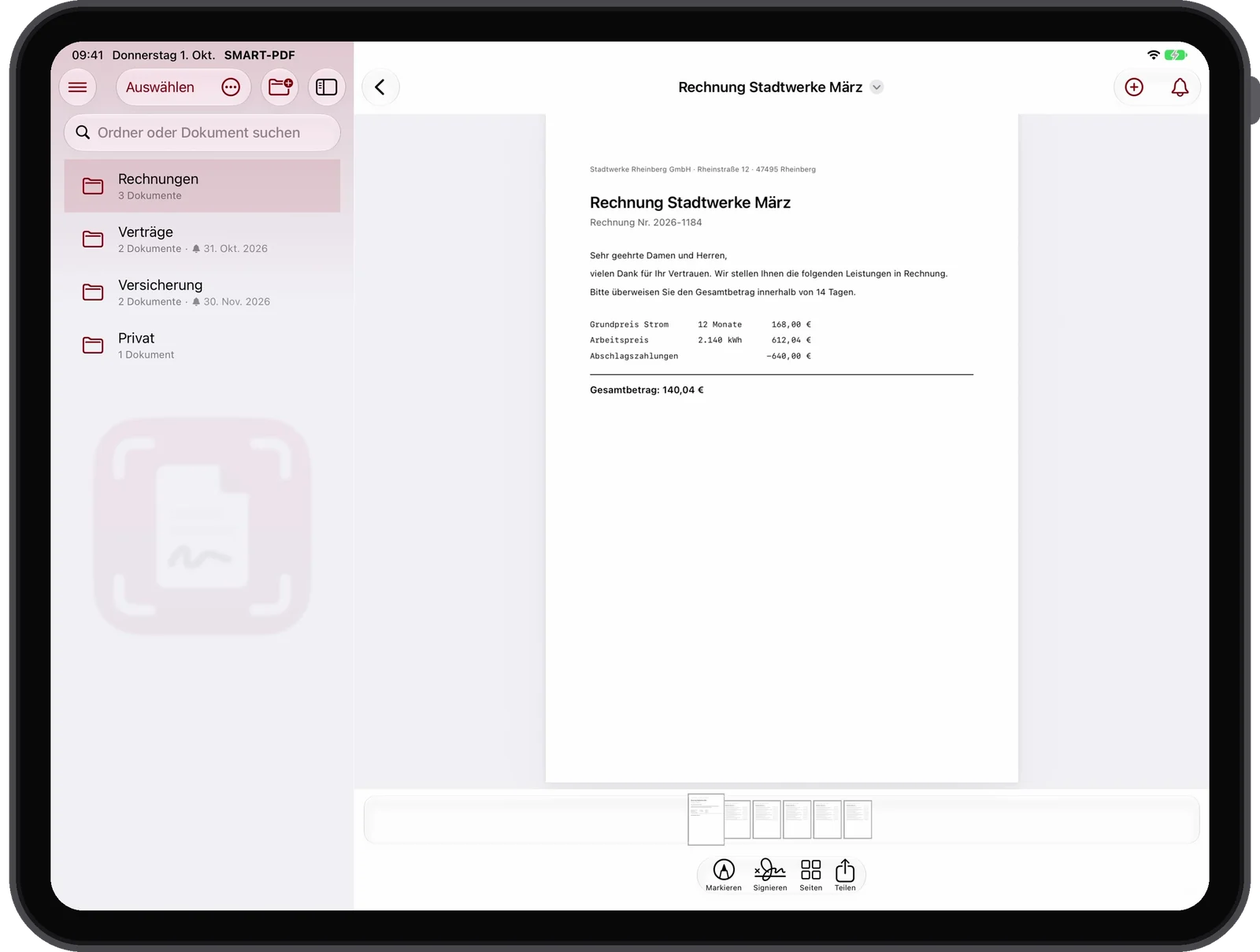Jump to the fifth page thumbnail
1260x952 pixels.
828,820
